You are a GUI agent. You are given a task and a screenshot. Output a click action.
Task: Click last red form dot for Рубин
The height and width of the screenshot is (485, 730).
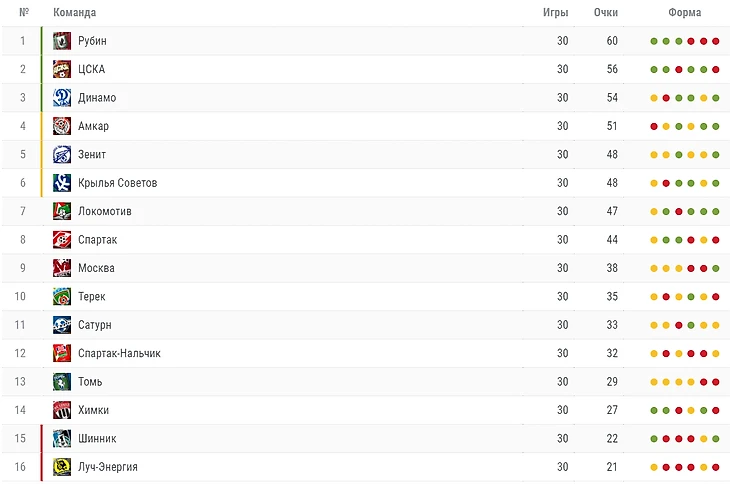coord(716,41)
